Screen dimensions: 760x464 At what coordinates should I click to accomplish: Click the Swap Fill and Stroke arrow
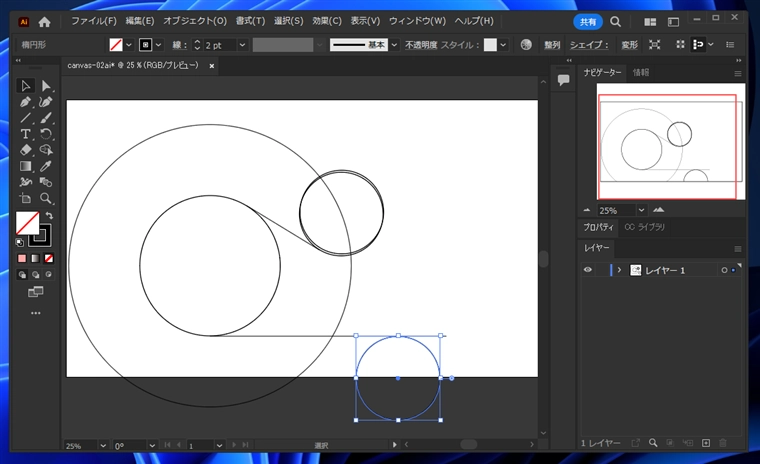point(49,215)
